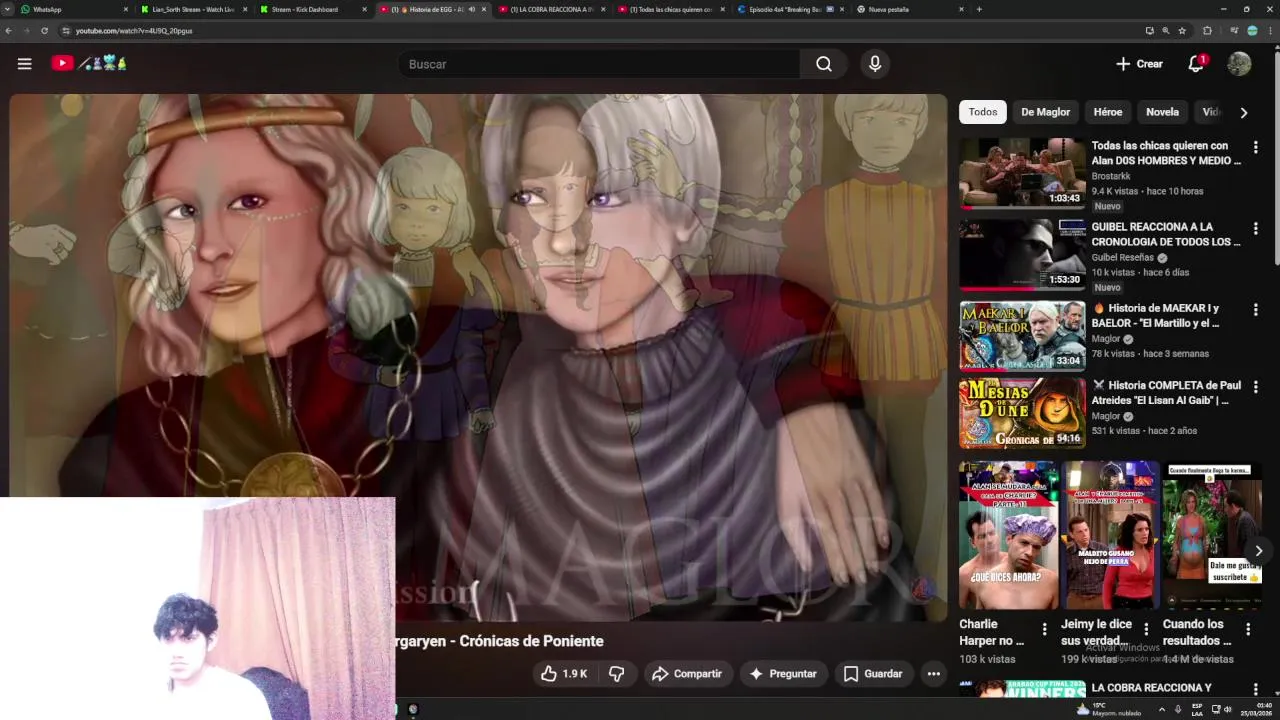Show next shorts in the shelf

pos(1259,550)
